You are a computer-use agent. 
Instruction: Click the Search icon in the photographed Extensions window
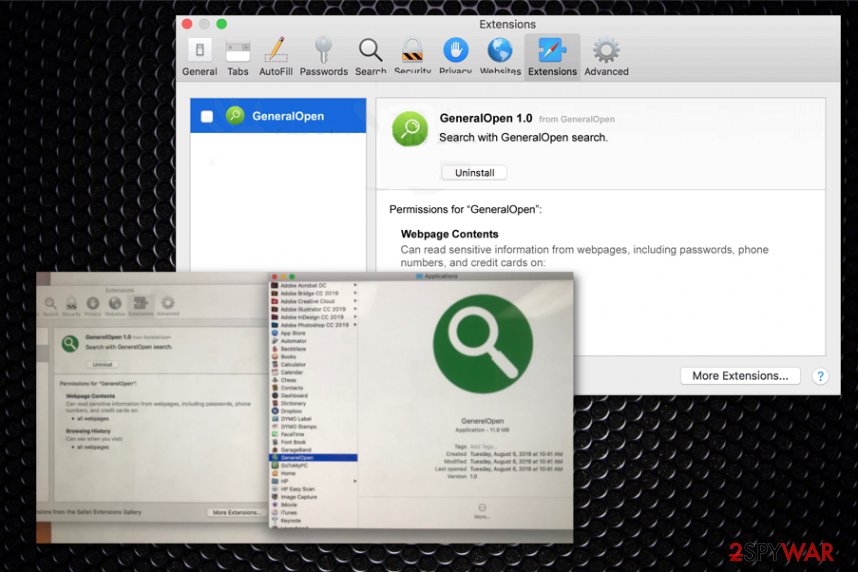coord(50,306)
